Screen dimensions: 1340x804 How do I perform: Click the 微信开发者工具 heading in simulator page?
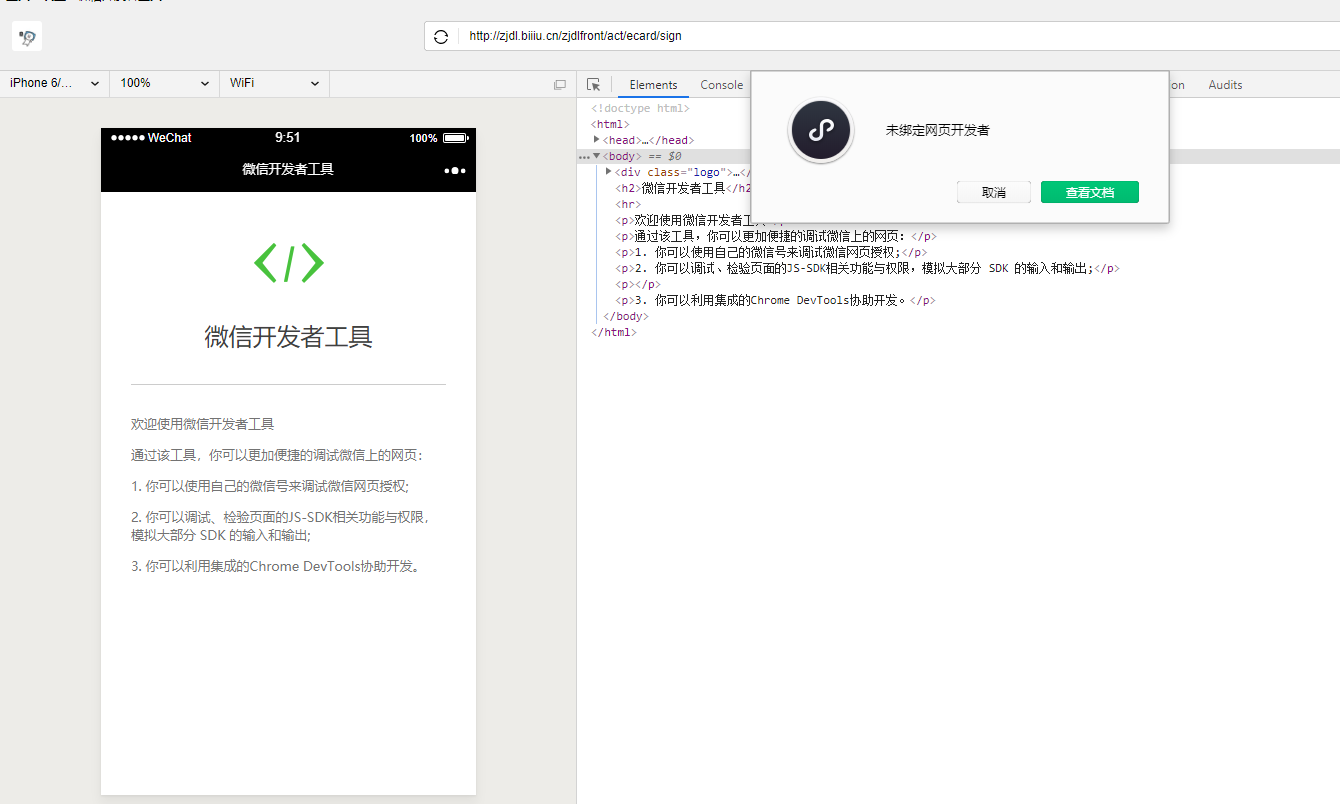pos(288,337)
